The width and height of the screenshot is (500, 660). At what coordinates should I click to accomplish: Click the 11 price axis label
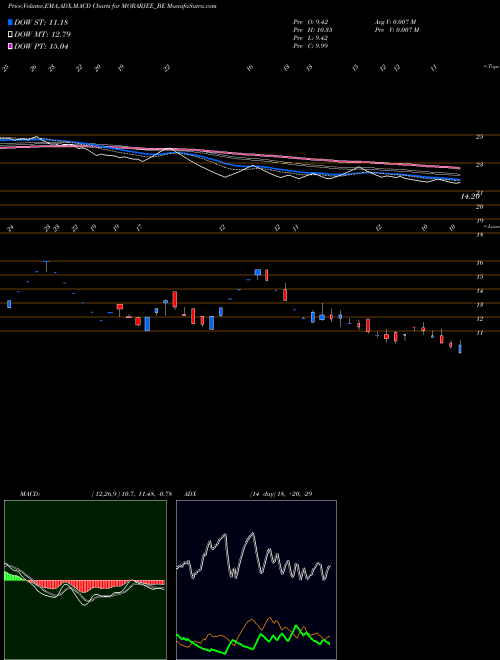[479, 333]
